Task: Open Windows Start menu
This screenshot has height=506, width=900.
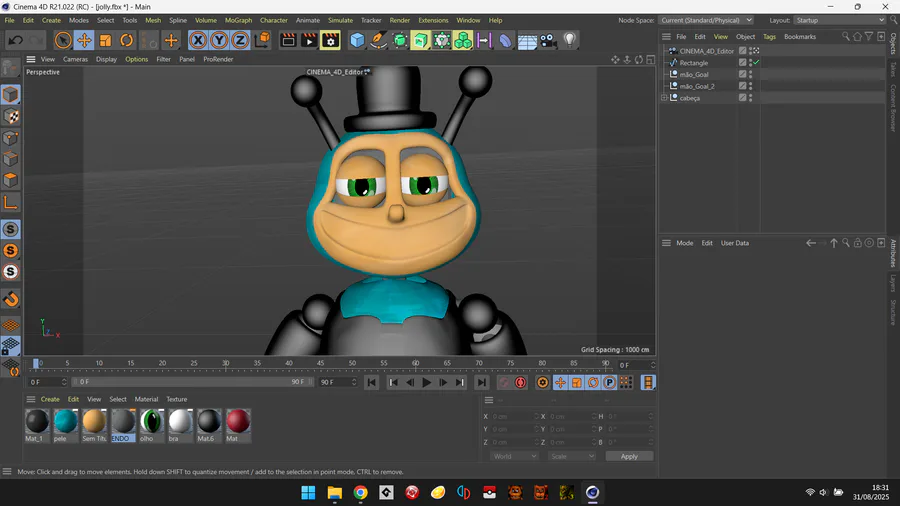Action: click(x=308, y=493)
